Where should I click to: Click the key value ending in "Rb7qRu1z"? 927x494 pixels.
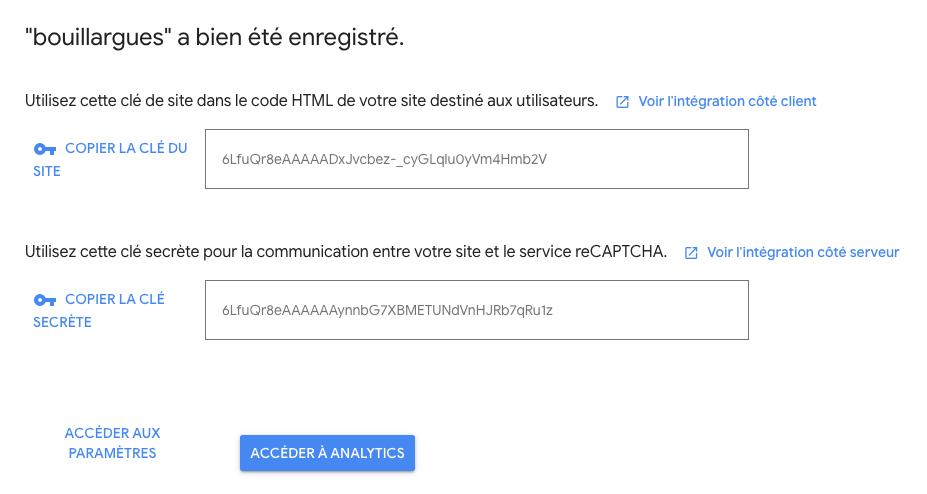387,311
